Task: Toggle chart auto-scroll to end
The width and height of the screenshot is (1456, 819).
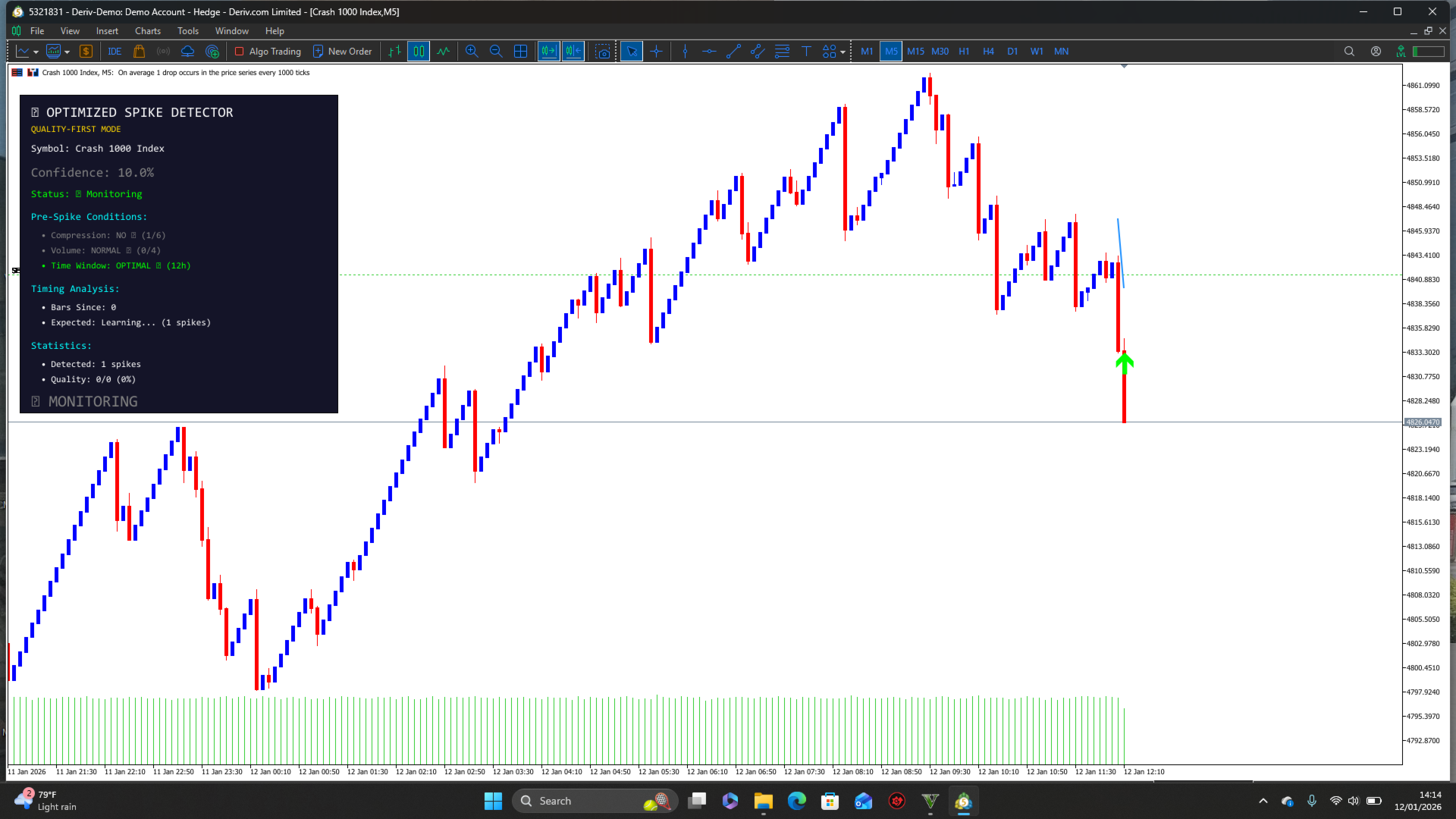Action: point(548,52)
